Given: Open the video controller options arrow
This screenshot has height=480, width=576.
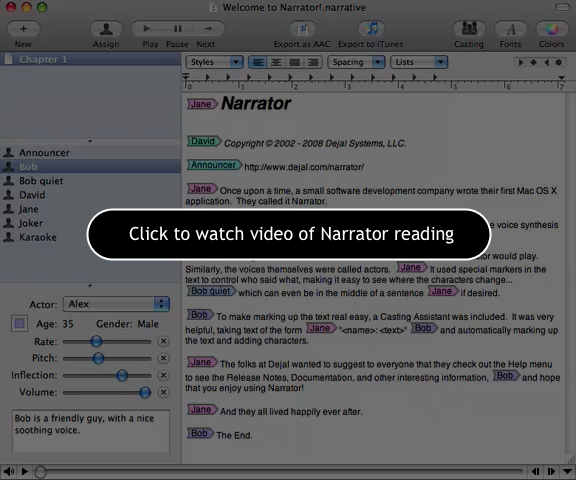Looking at the screenshot, I should click(568, 471).
